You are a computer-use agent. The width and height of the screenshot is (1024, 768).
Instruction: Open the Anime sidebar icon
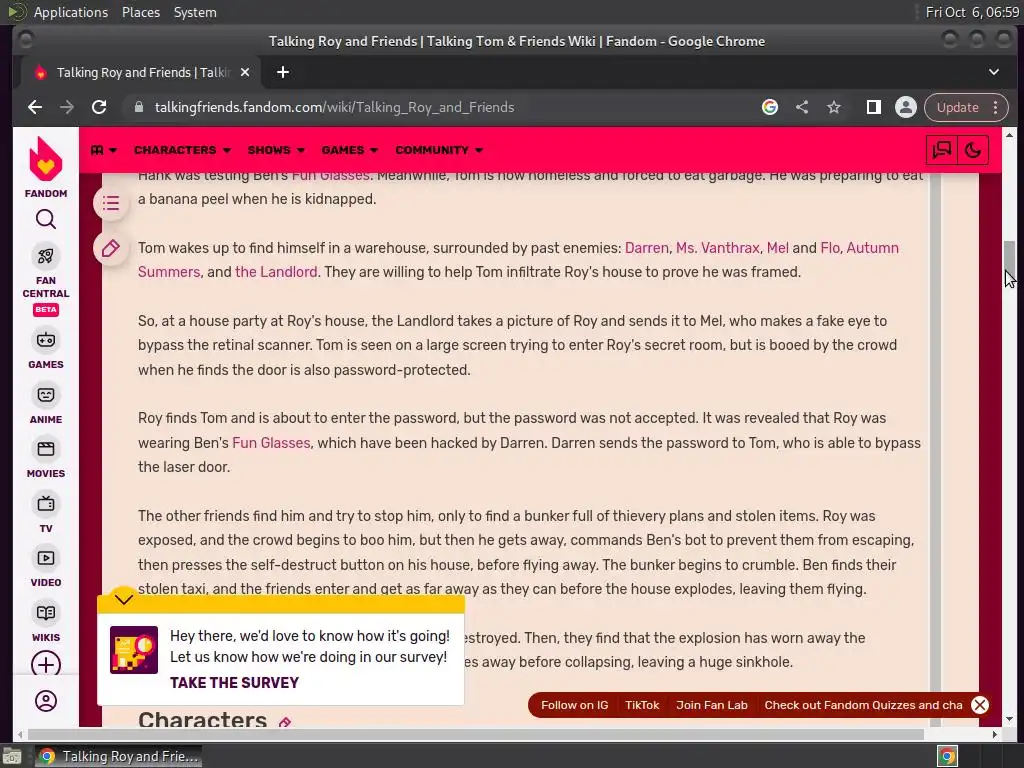coord(46,395)
